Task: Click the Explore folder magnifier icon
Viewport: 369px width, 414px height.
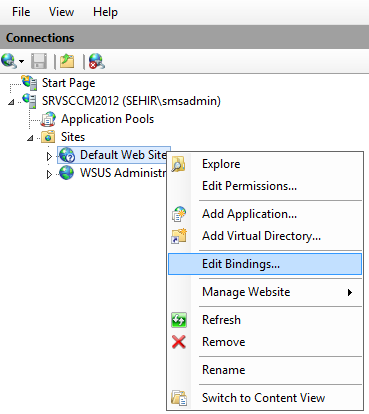Action: point(179,164)
